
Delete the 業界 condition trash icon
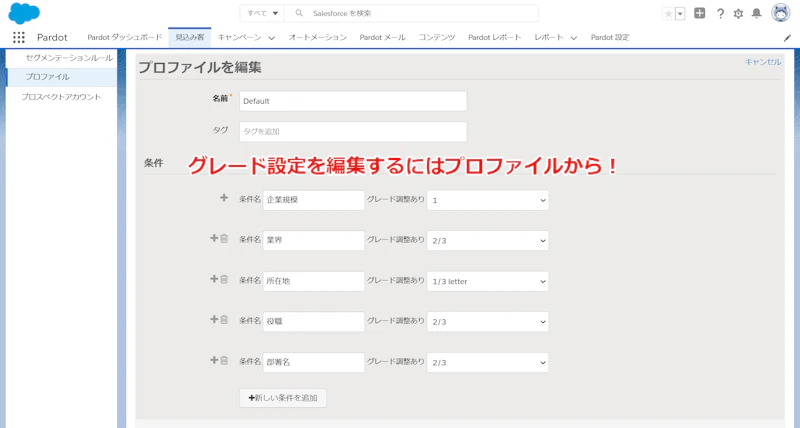click(223, 238)
